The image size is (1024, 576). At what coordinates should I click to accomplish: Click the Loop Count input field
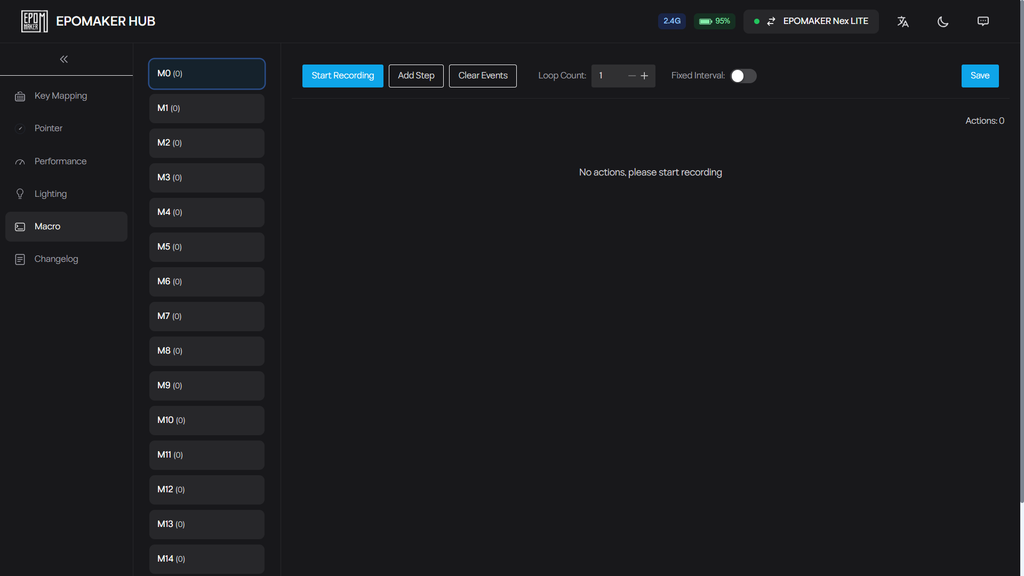click(609, 76)
